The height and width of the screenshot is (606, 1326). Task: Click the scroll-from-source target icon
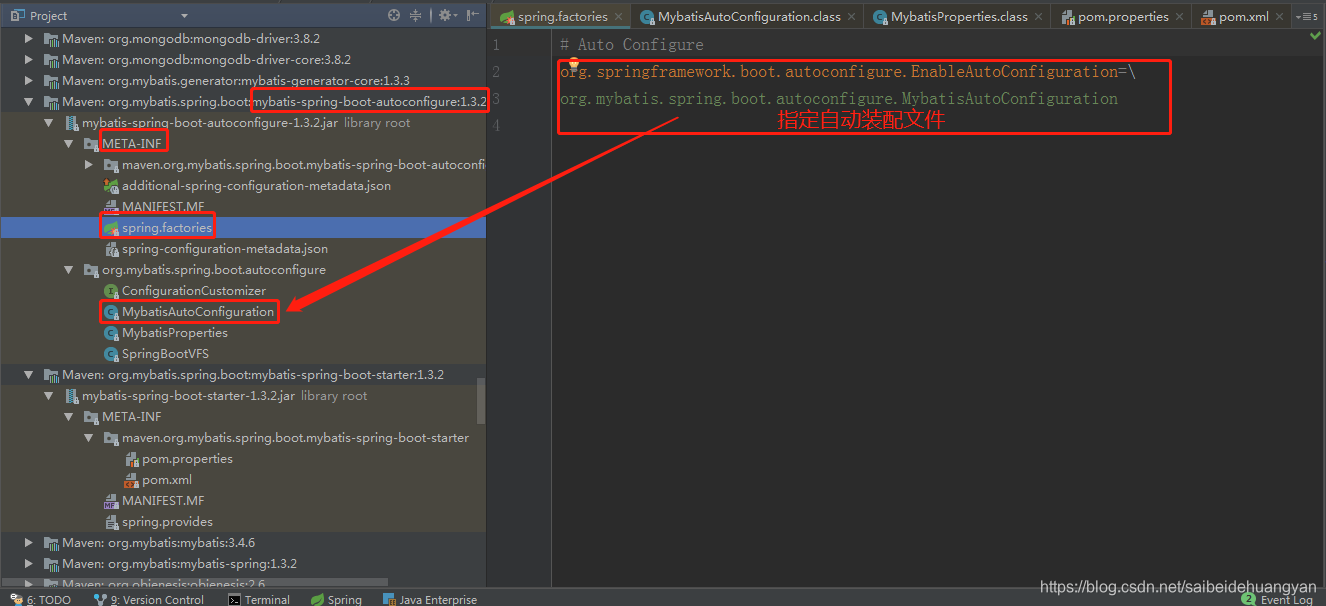pos(394,15)
